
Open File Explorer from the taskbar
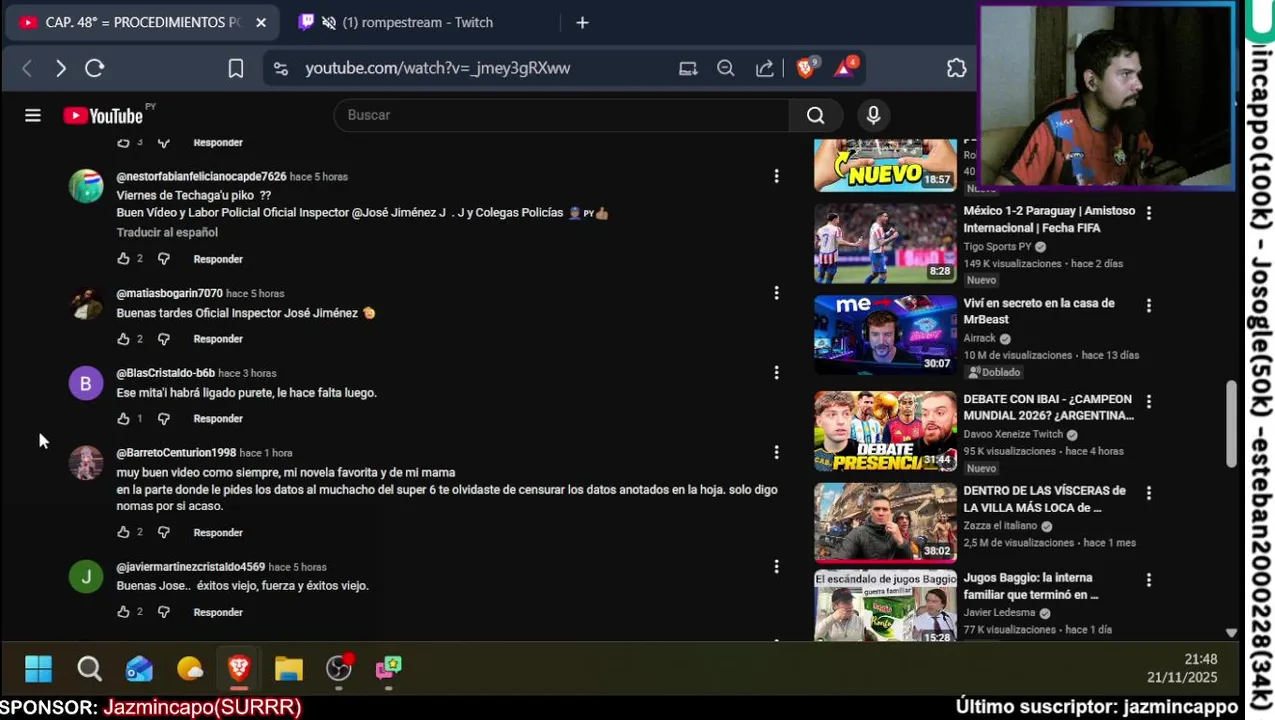point(289,668)
